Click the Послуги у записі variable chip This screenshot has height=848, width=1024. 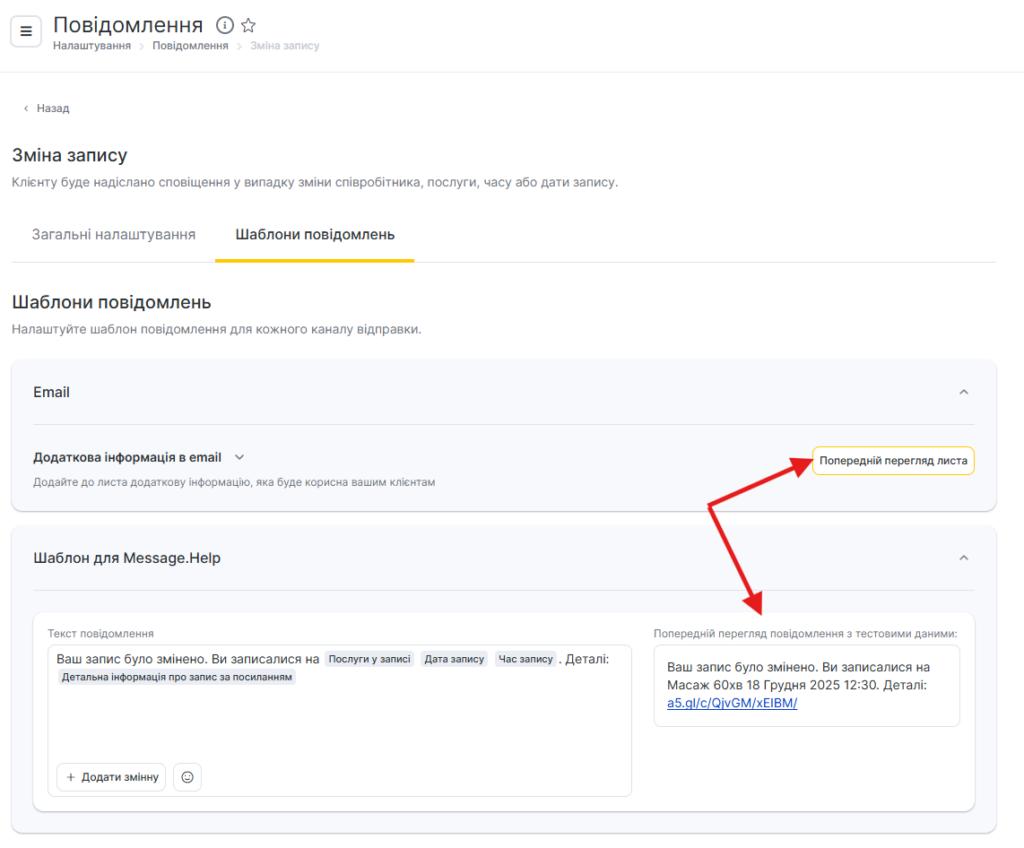[369, 659]
